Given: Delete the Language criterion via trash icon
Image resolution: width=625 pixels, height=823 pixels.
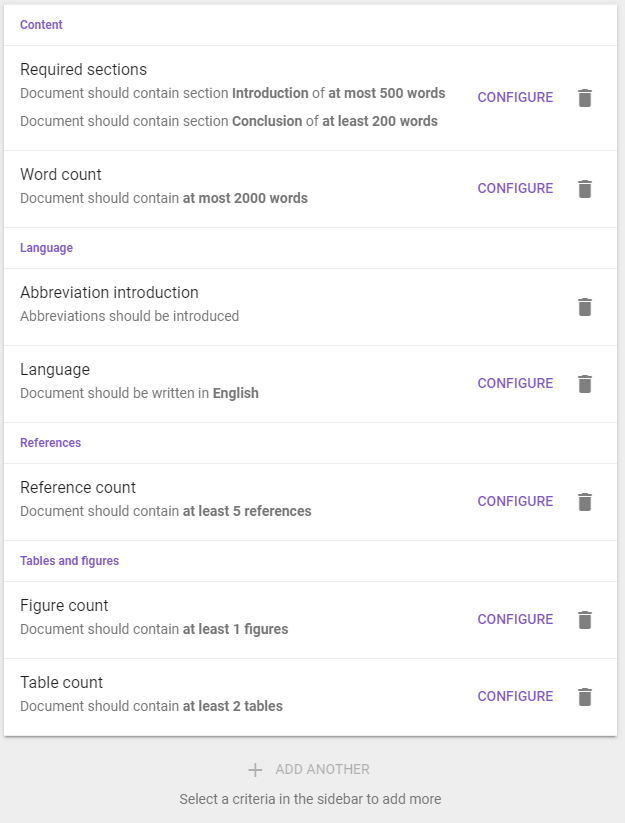Looking at the screenshot, I should (585, 384).
